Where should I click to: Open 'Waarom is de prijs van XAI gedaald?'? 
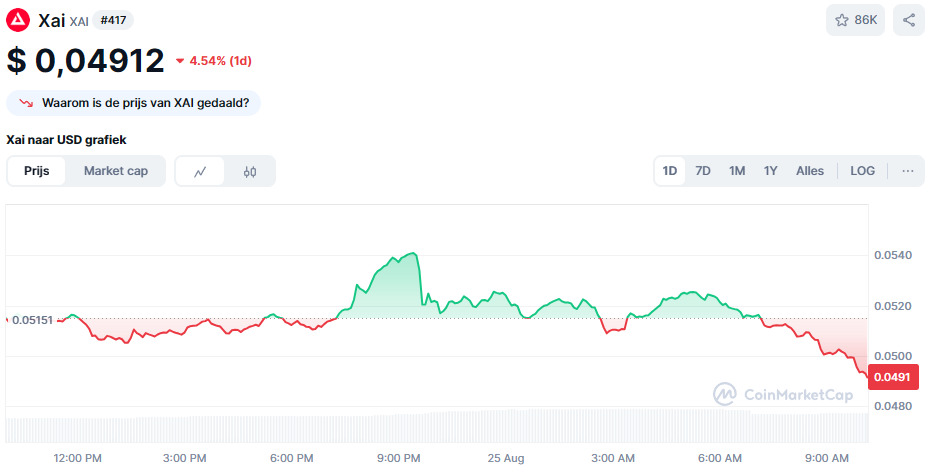coord(133,103)
